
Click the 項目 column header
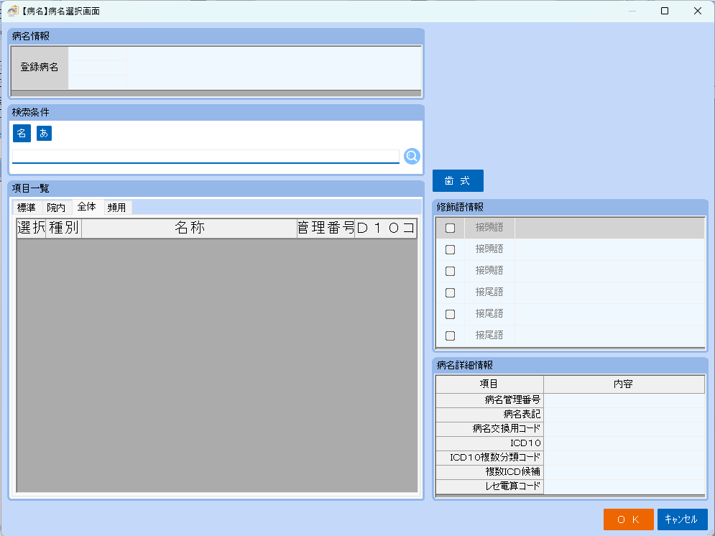(489, 384)
